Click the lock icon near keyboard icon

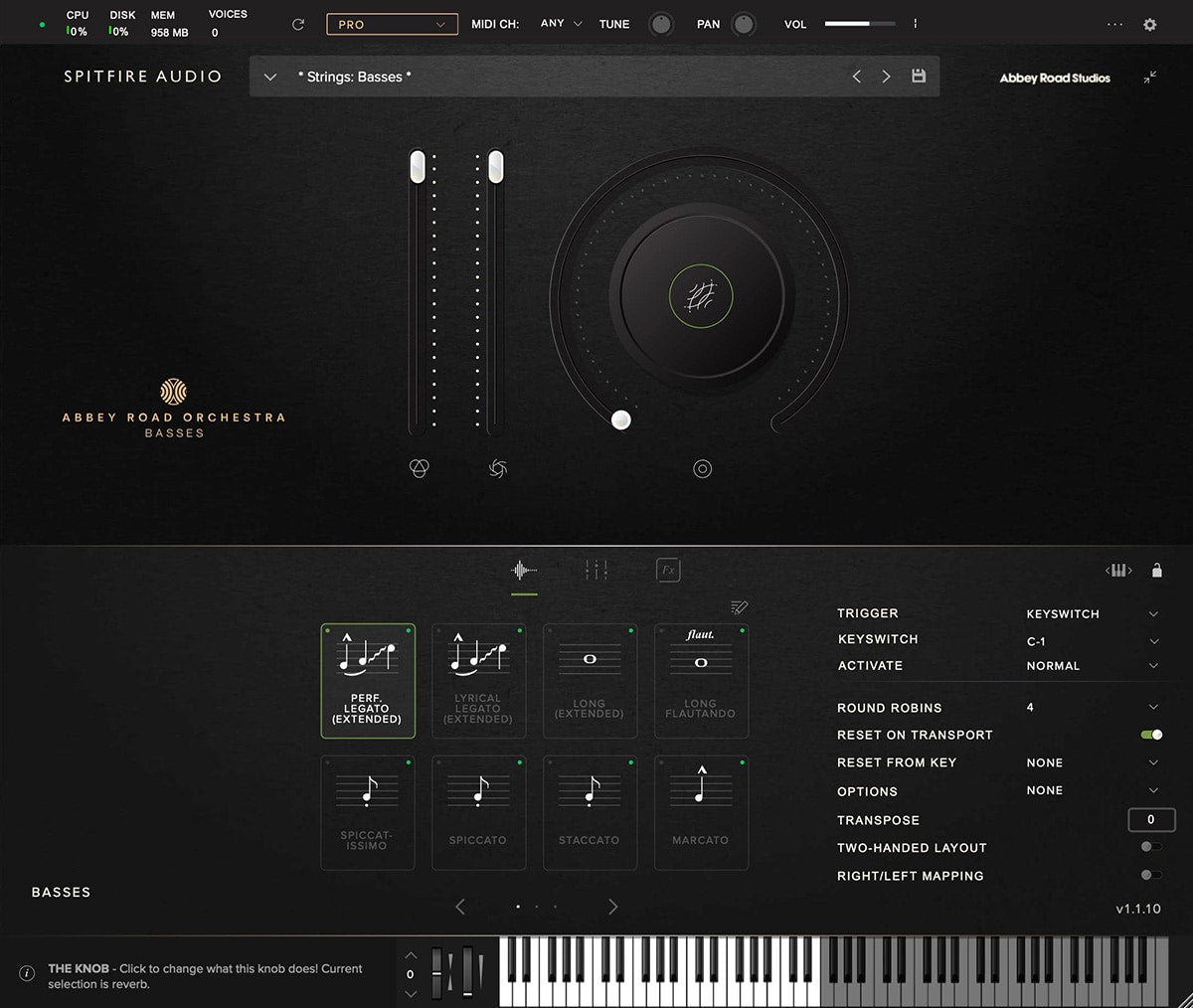pos(1156,571)
